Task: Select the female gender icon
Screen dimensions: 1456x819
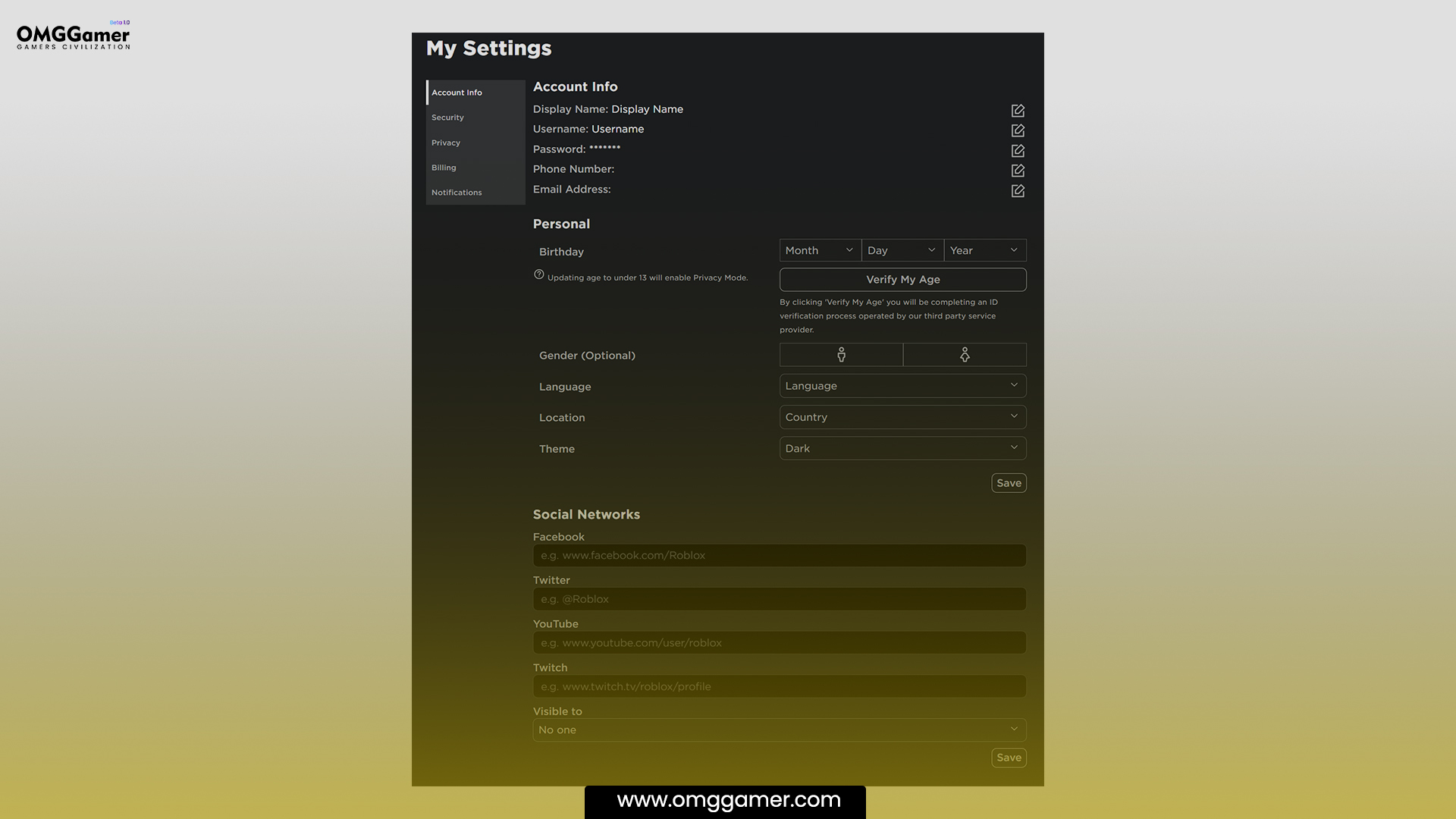Action: click(965, 355)
